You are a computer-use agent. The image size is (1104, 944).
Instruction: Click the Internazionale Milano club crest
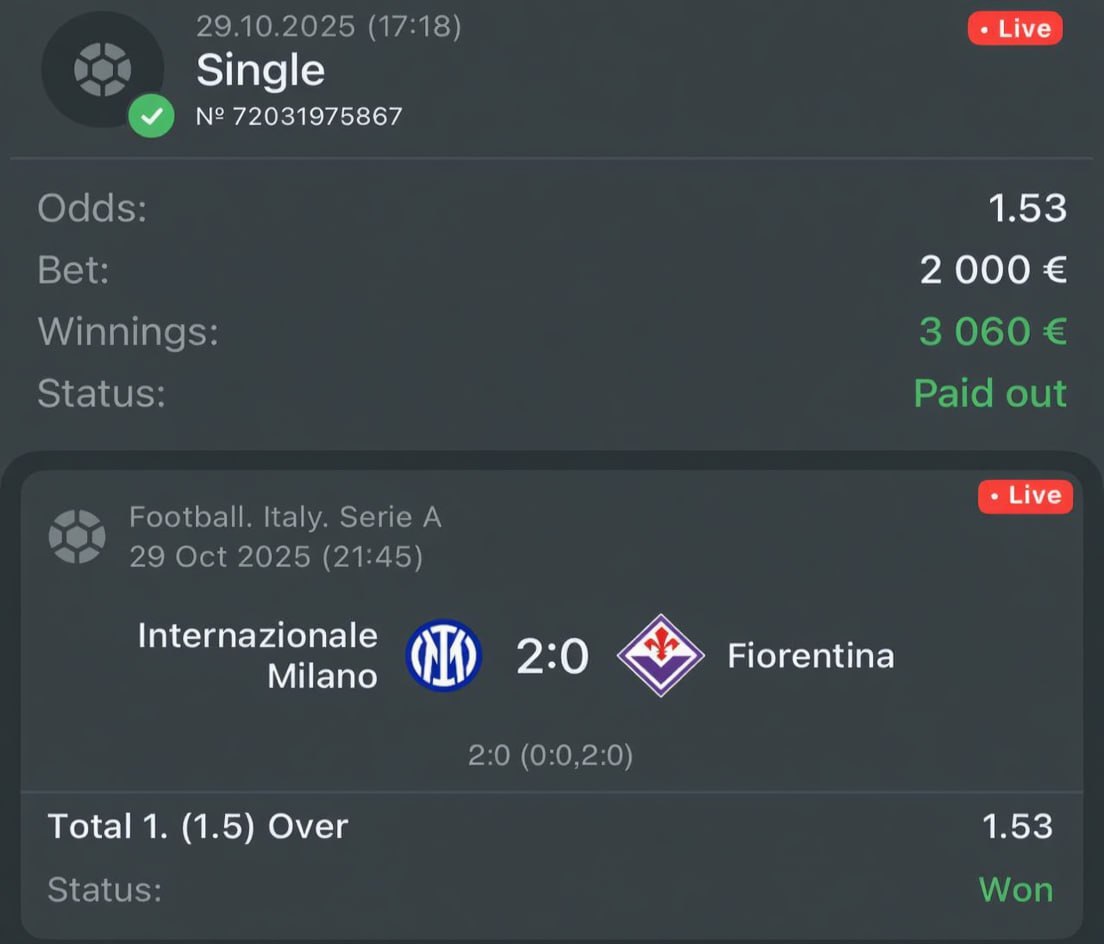tap(444, 656)
